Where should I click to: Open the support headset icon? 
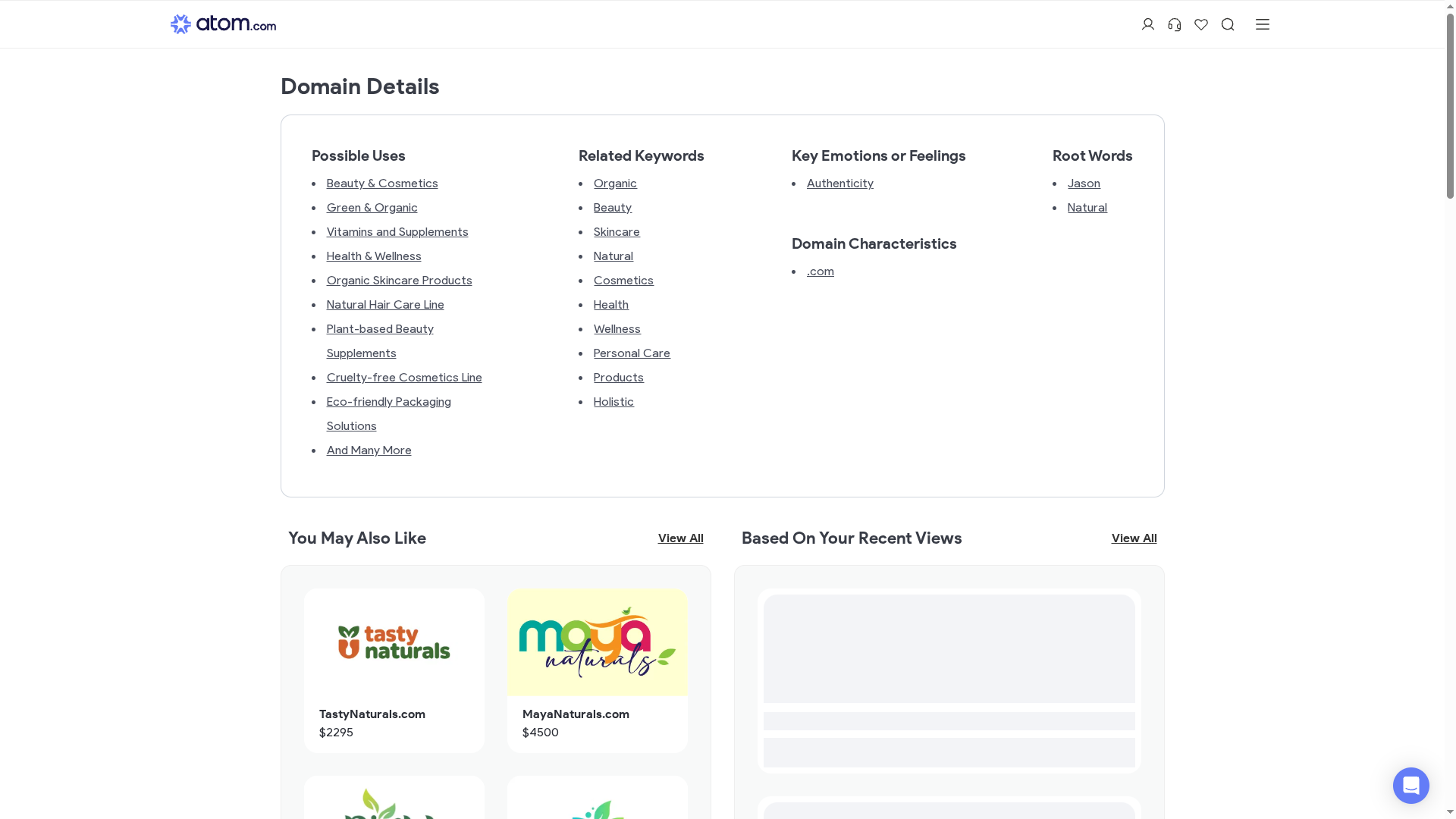[1175, 24]
